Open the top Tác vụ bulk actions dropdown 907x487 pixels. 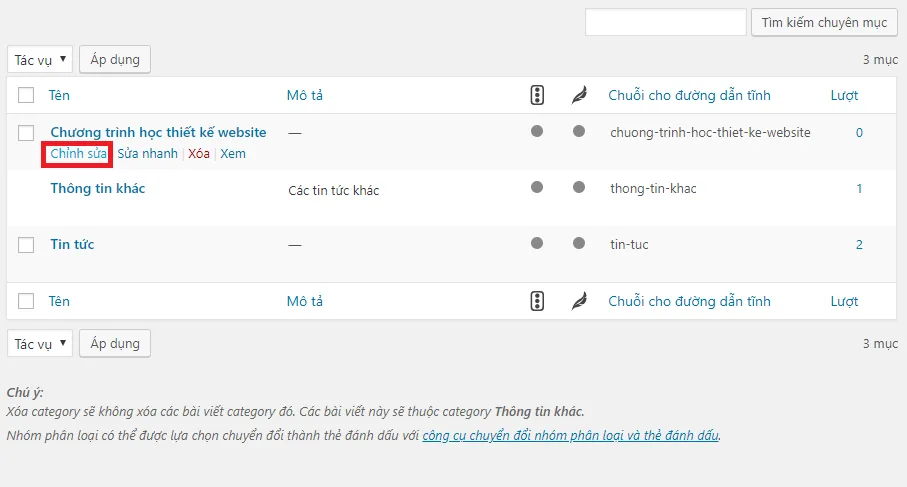(x=40, y=60)
